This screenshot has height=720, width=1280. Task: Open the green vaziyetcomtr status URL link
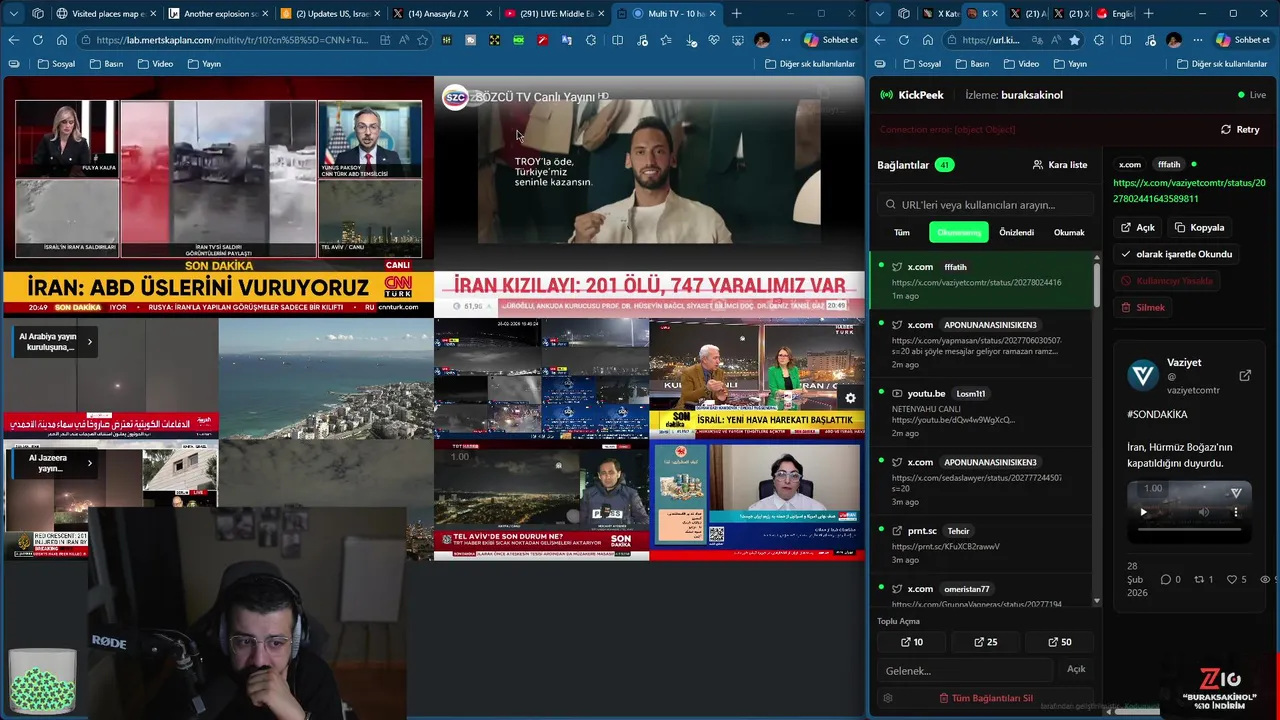point(1189,191)
